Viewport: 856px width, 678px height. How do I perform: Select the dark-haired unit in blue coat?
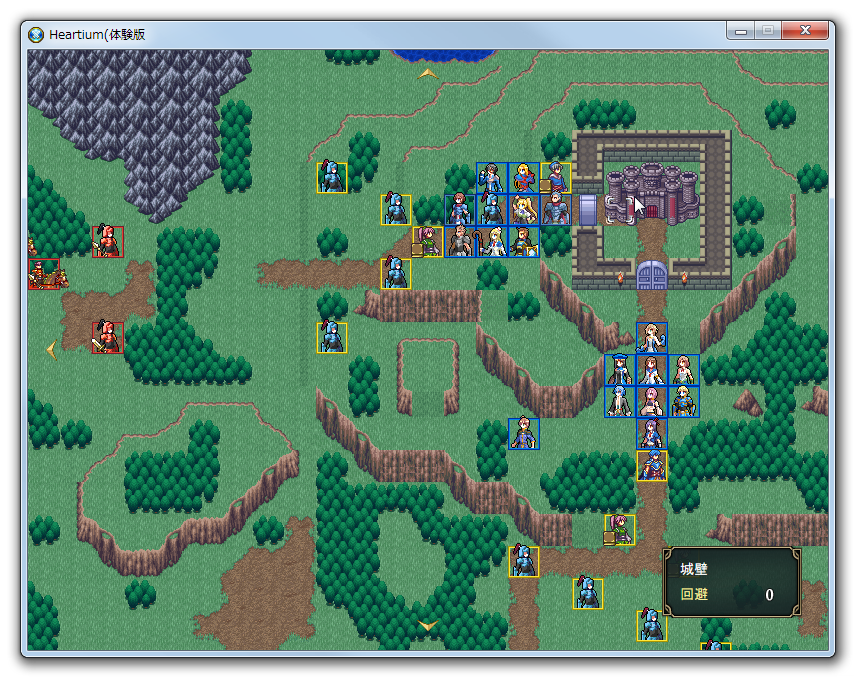[492, 178]
